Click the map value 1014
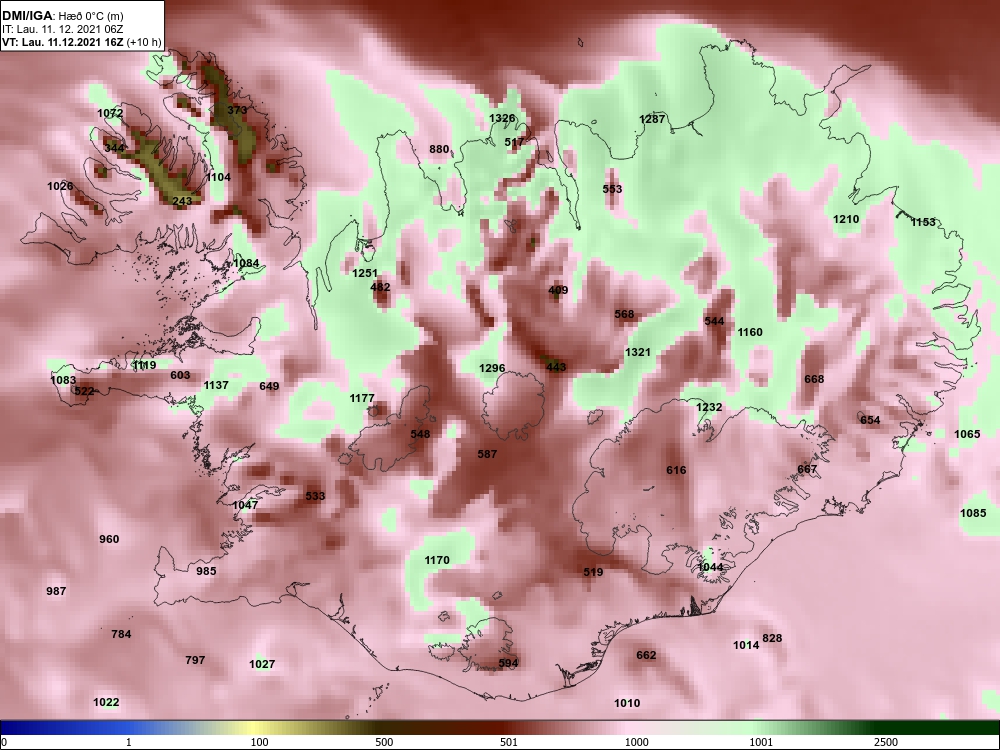This screenshot has width=1000, height=750. [x=746, y=645]
